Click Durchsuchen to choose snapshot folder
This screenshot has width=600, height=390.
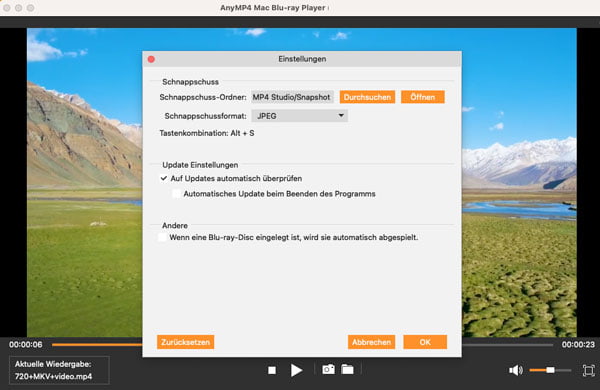367,97
